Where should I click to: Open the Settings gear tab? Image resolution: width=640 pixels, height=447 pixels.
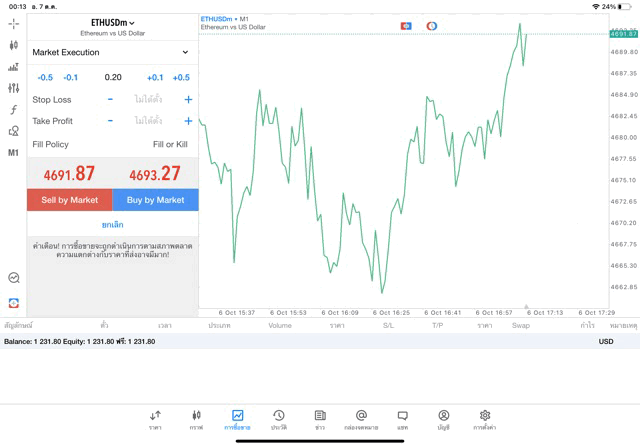coord(485,420)
